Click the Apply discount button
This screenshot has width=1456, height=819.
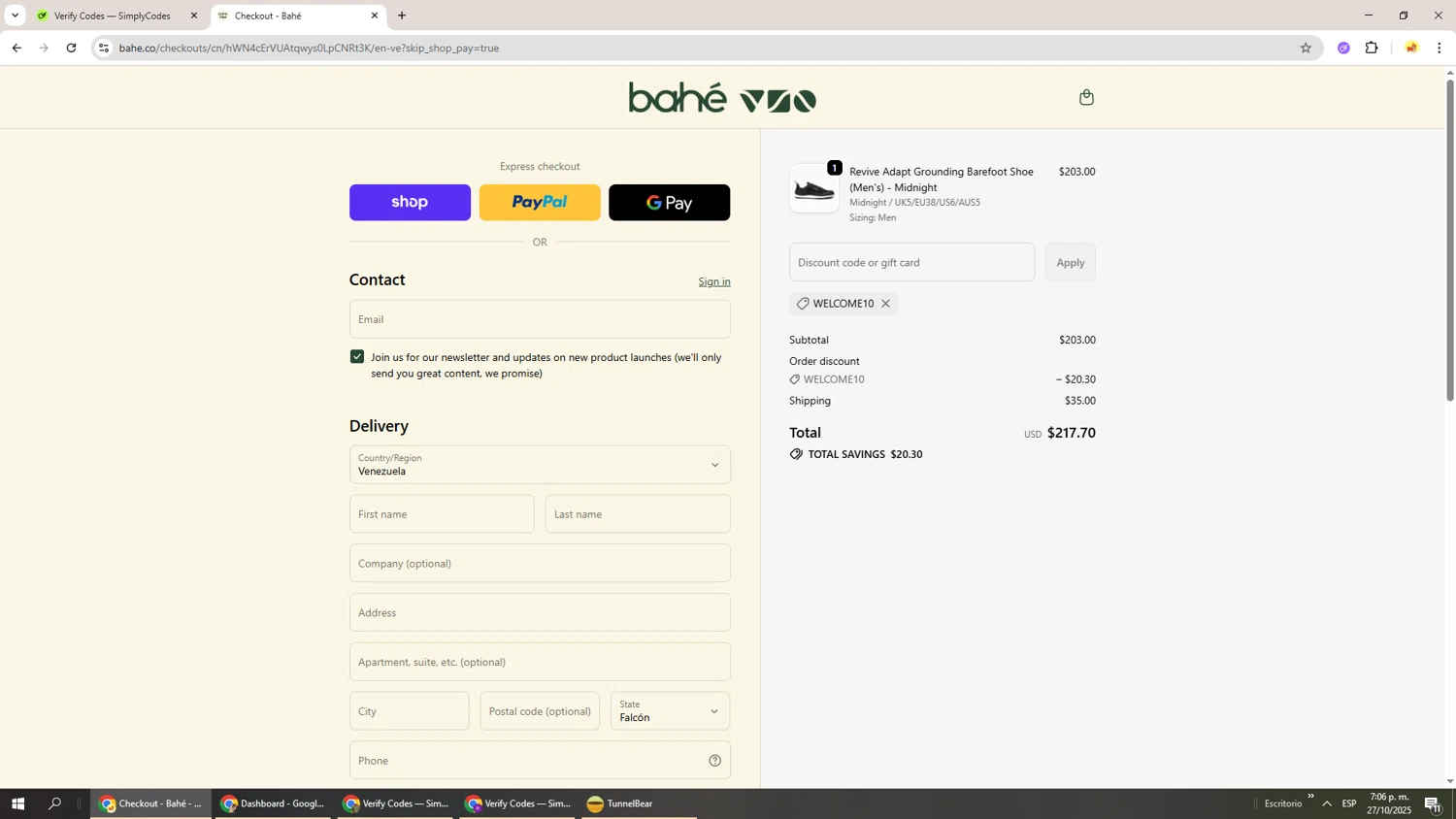[x=1071, y=263]
